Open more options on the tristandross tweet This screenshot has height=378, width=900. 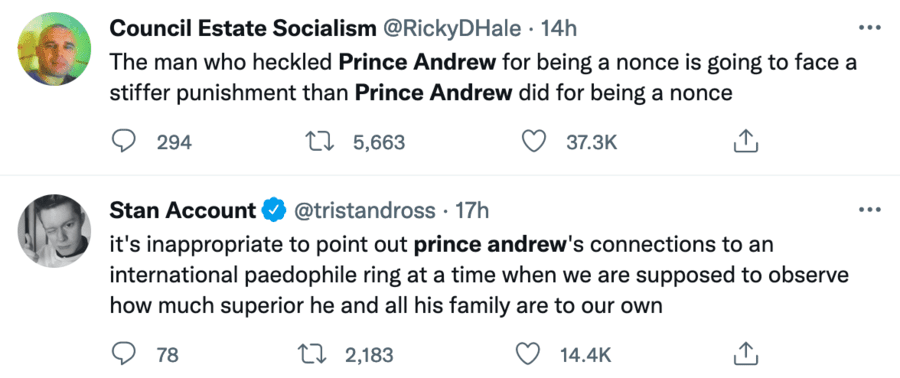coord(869,211)
